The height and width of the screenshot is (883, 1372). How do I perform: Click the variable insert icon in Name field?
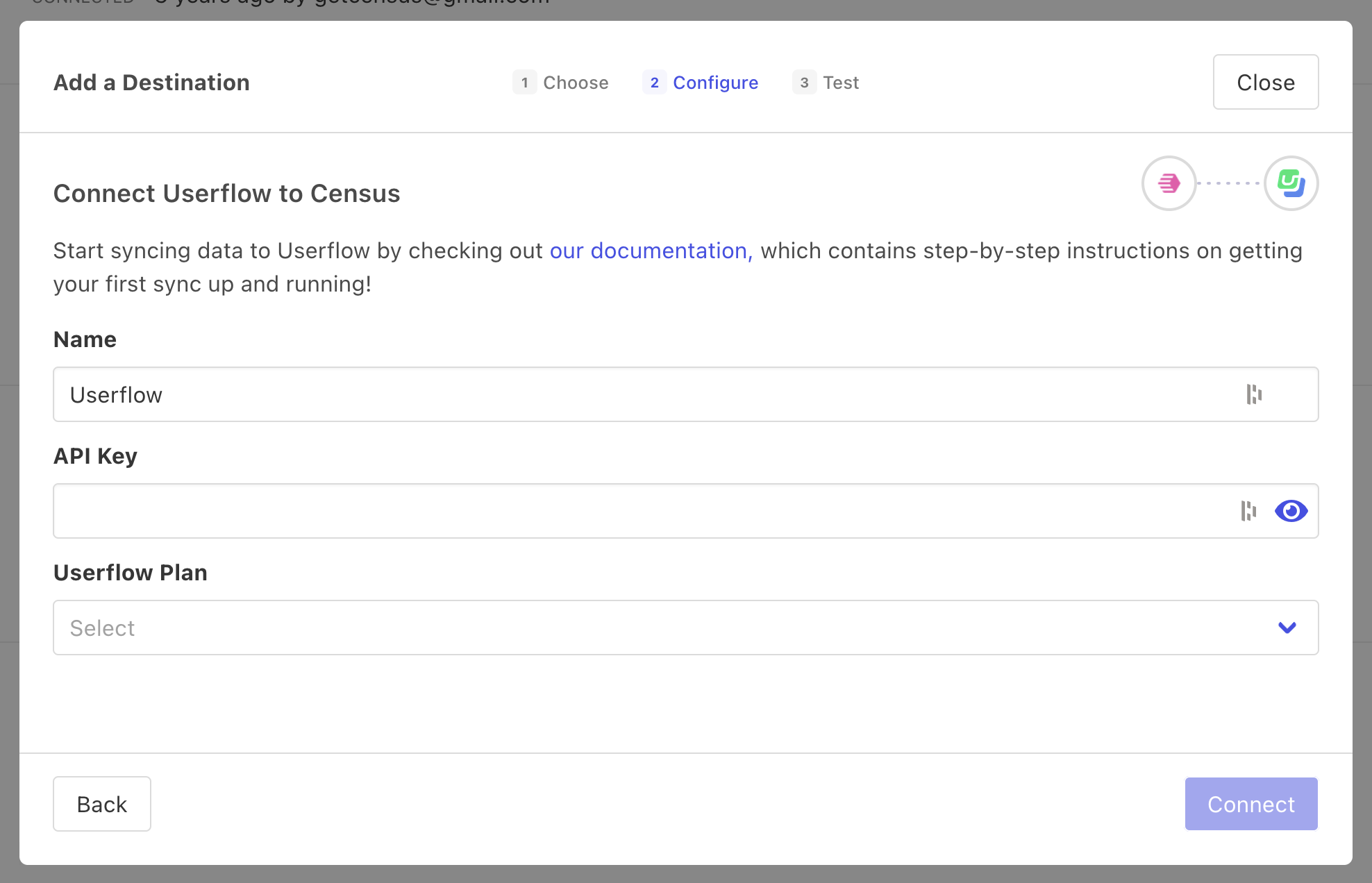coord(1254,394)
